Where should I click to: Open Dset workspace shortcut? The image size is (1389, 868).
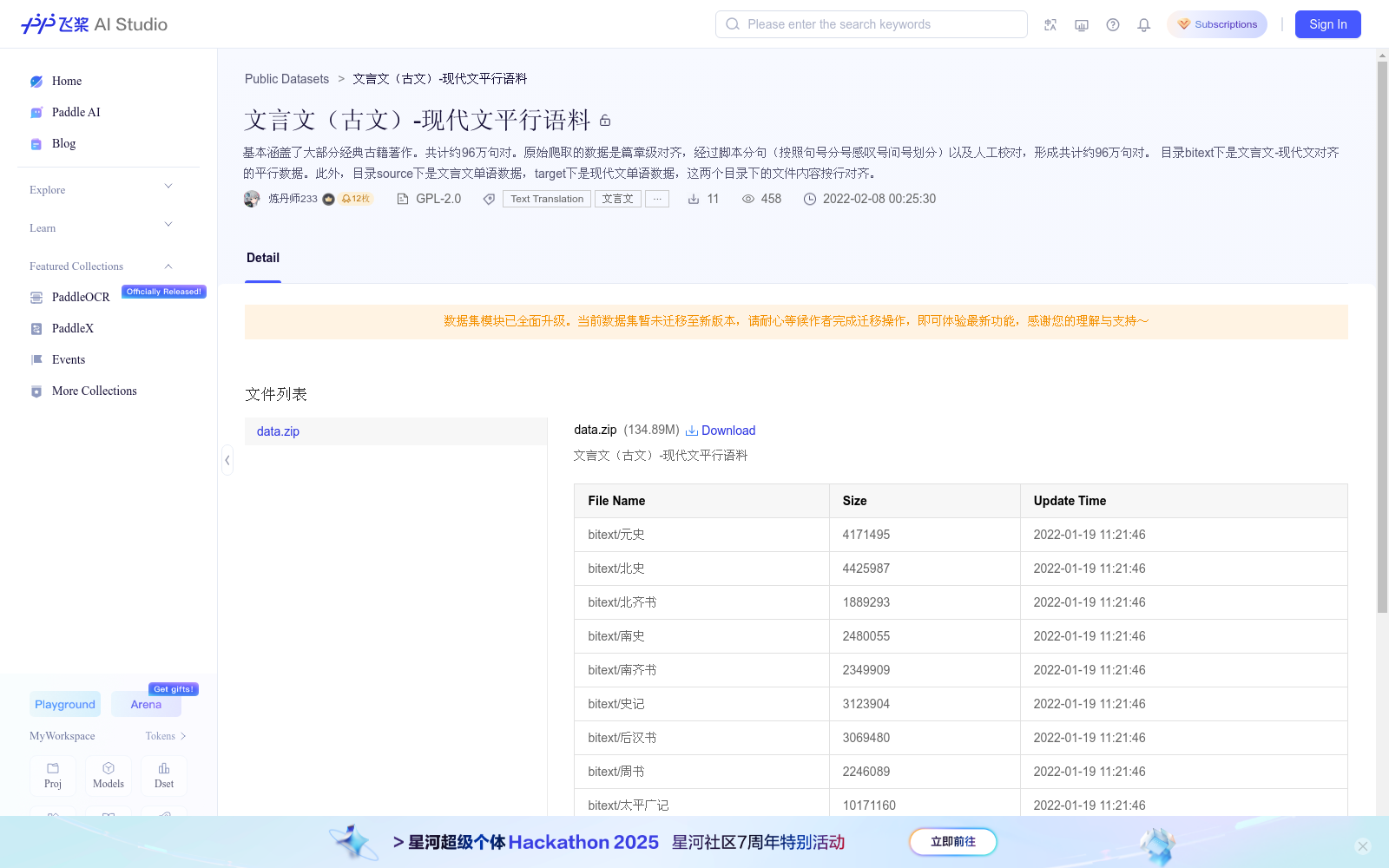(x=164, y=776)
